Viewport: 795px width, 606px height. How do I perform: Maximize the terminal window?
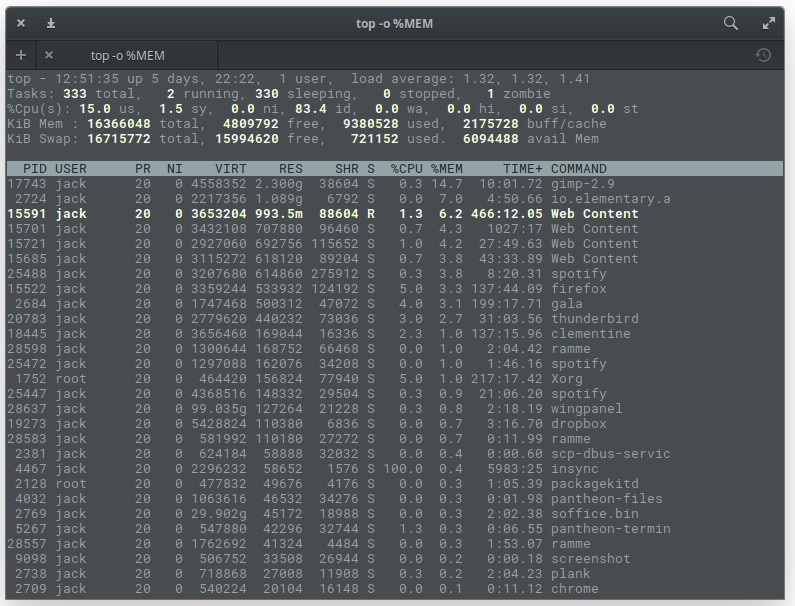[x=769, y=23]
